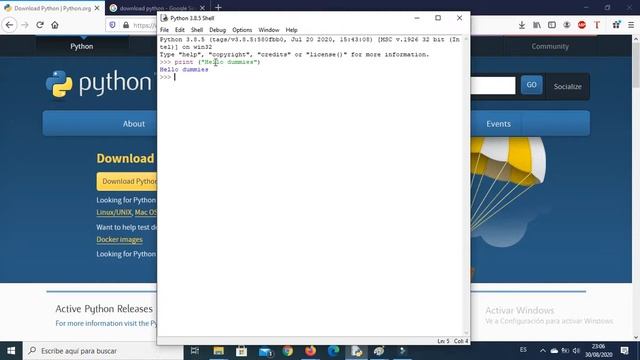Open the About navigation menu
Image resolution: width=640 pixels, height=360 pixels.
pos(133,124)
